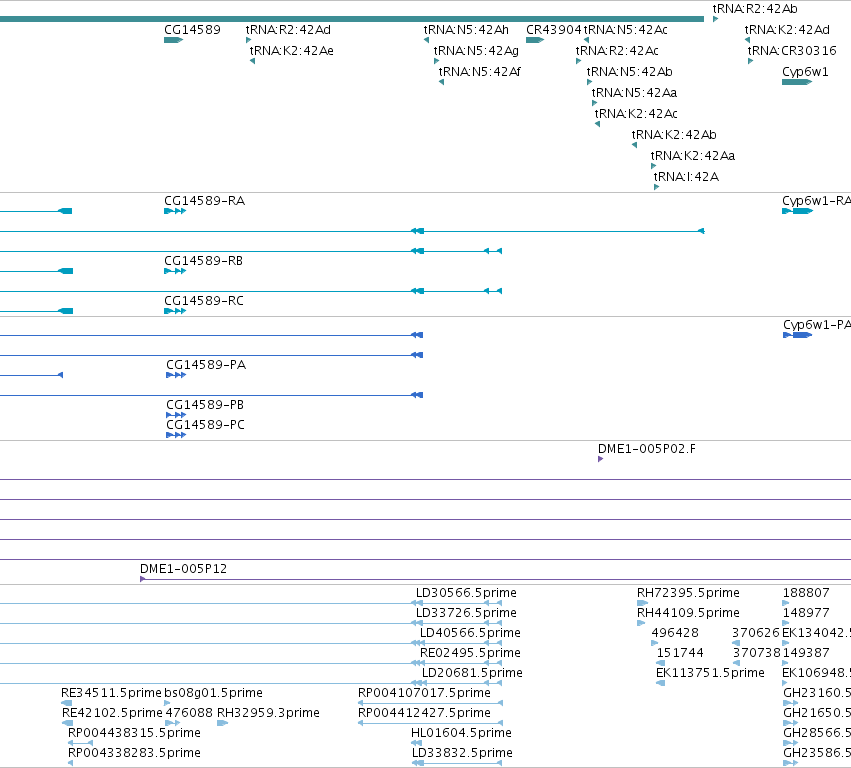Click the LD20681.5prime EST label

tap(472, 673)
